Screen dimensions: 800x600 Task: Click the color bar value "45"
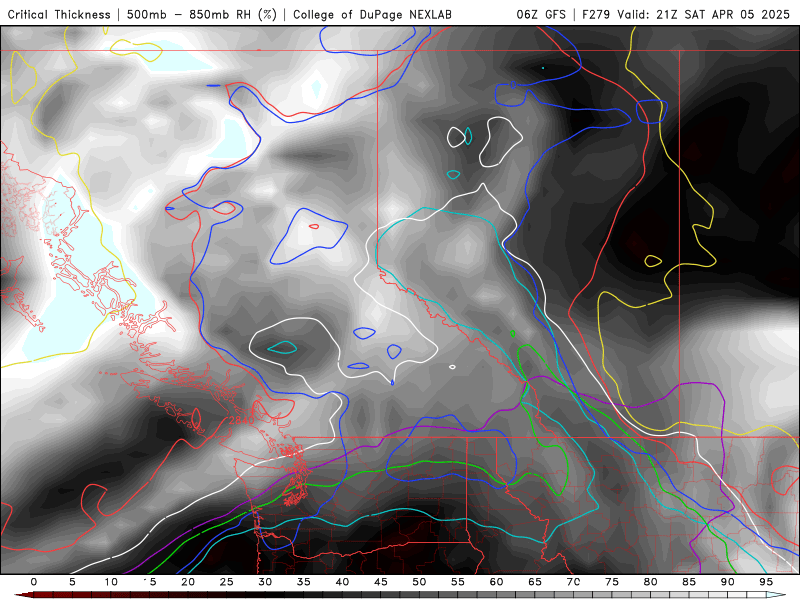(381, 582)
